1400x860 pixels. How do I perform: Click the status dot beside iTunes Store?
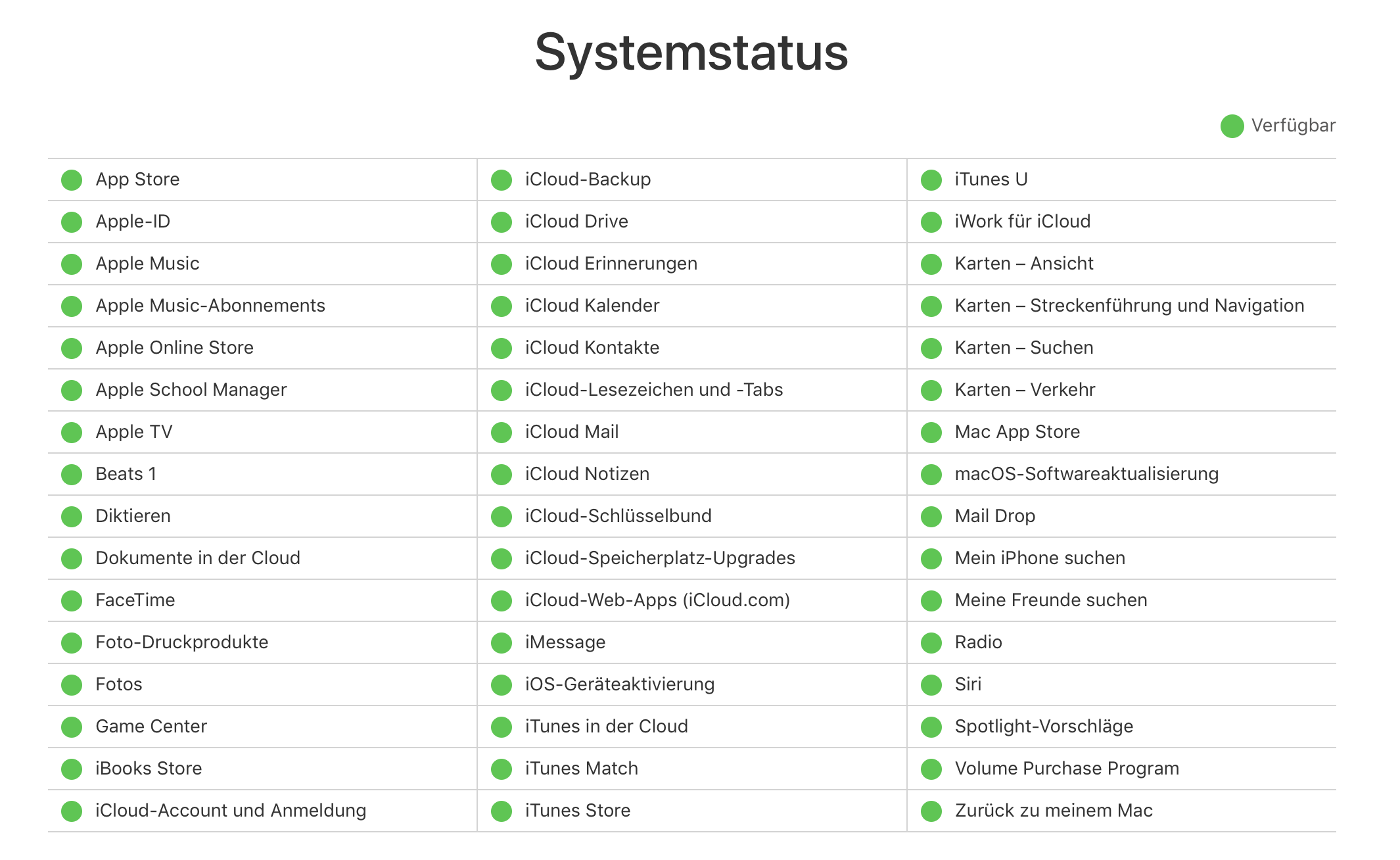point(502,811)
